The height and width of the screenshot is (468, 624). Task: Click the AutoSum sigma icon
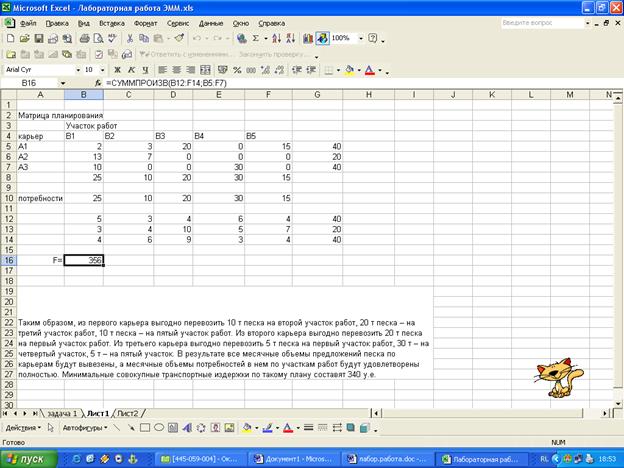[x=255, y=38]
